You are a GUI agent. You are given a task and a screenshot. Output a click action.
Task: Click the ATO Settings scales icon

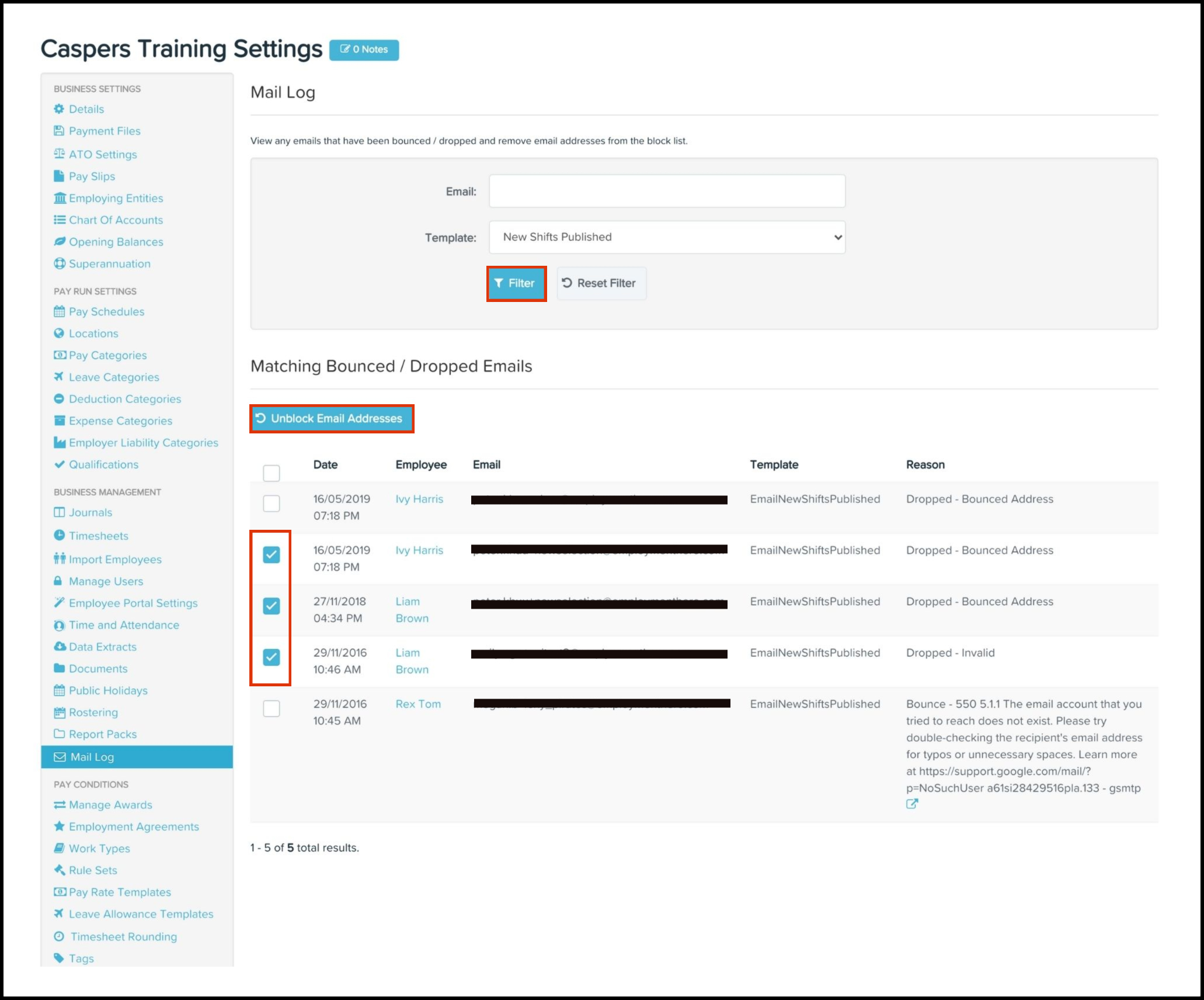(59, 154)
